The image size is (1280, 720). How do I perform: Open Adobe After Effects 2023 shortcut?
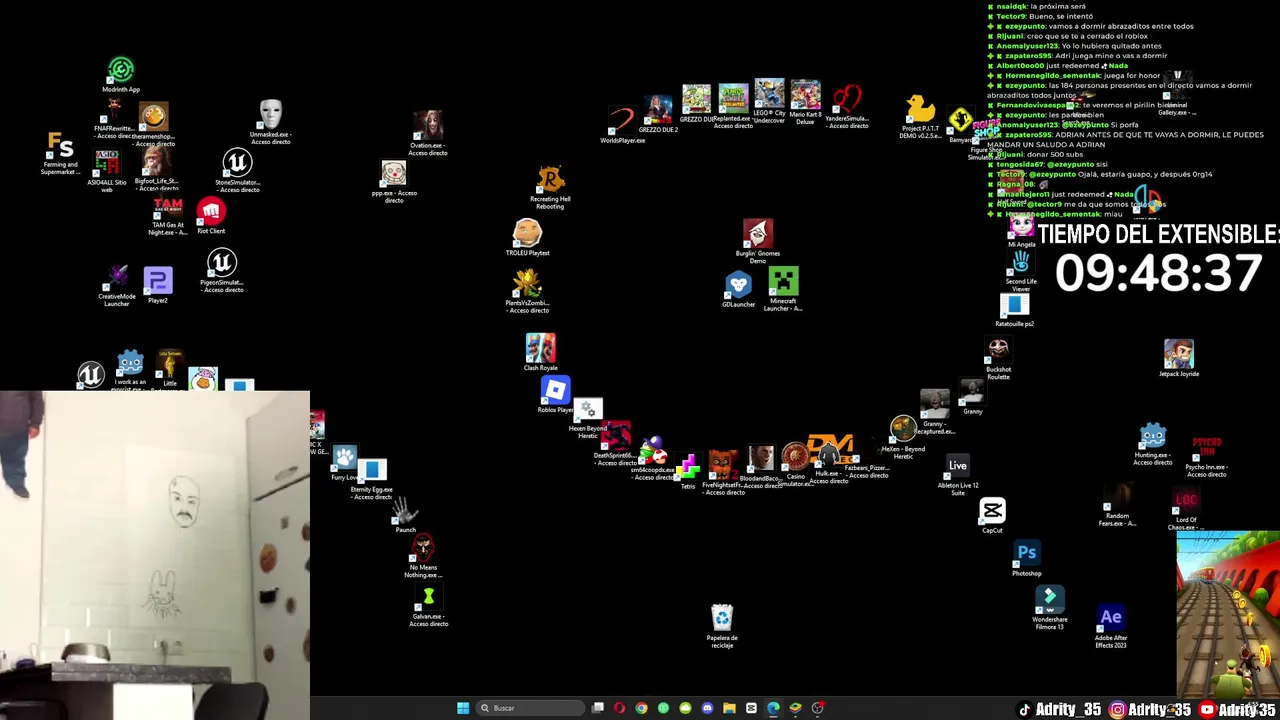(1110, 627)
